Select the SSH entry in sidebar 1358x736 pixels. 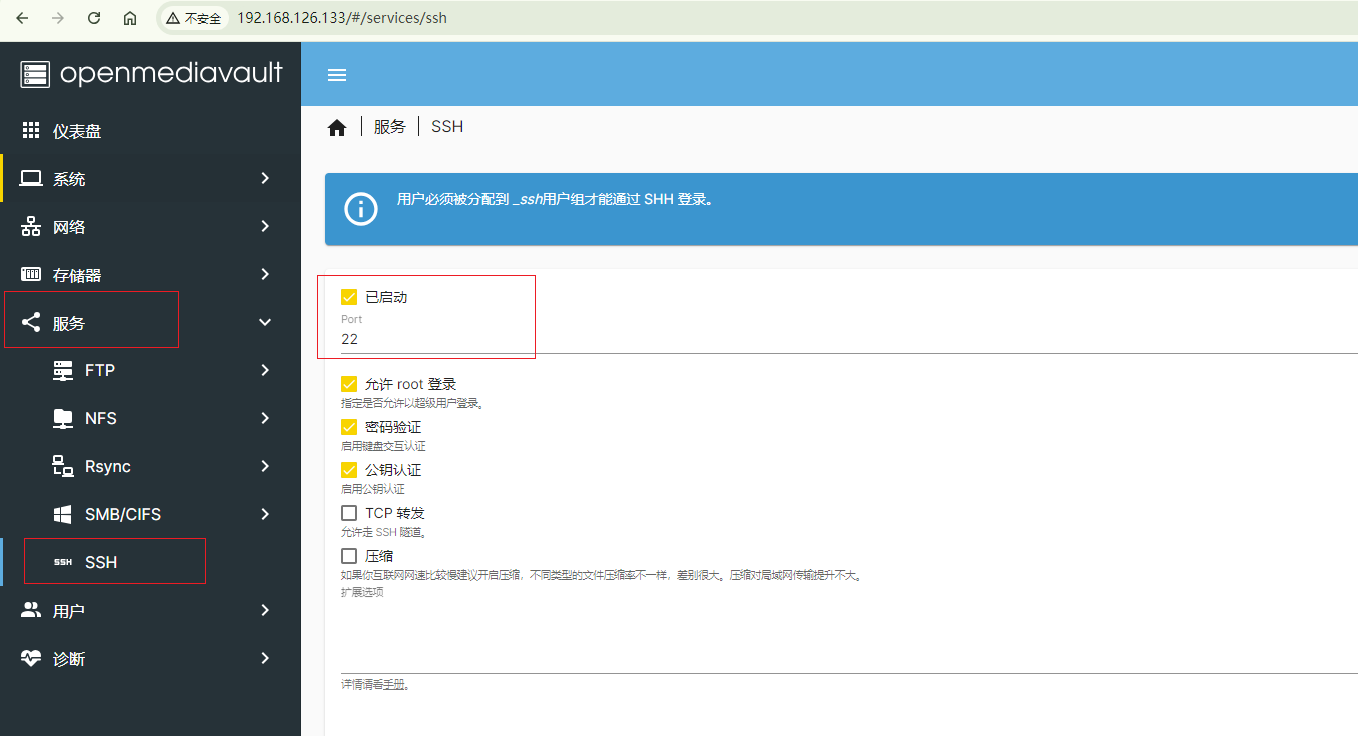(150, 562)
